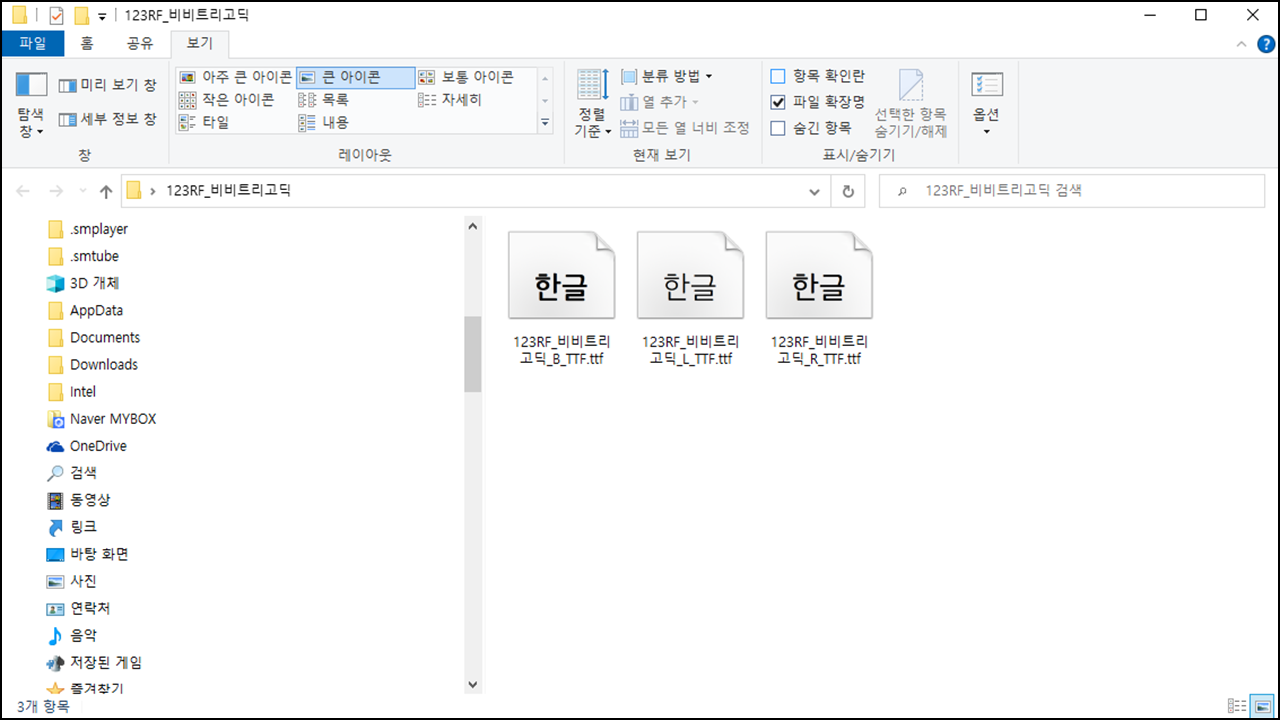Select the 123RF_비비트리고딕_B_TTF.ttf file
Screen dimensions: 1280x720
561,298
